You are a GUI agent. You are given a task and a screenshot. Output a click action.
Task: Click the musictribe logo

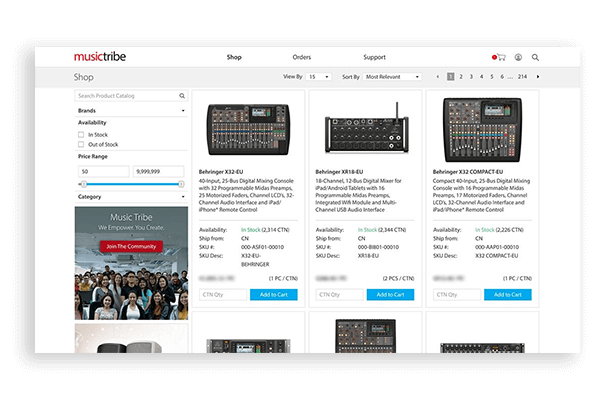(100, 56)
